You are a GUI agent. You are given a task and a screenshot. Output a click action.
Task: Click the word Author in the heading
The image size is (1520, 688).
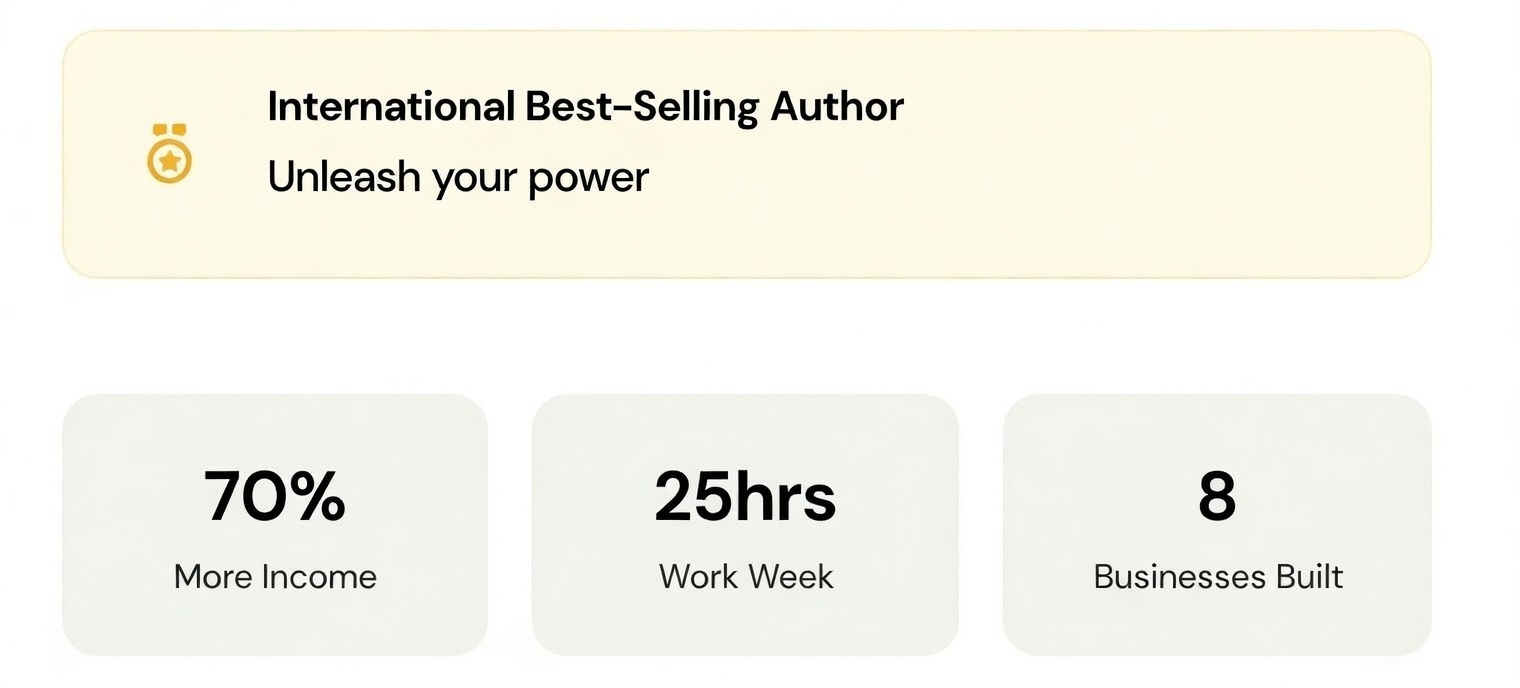pyautogui.click(x=837, y=106)
